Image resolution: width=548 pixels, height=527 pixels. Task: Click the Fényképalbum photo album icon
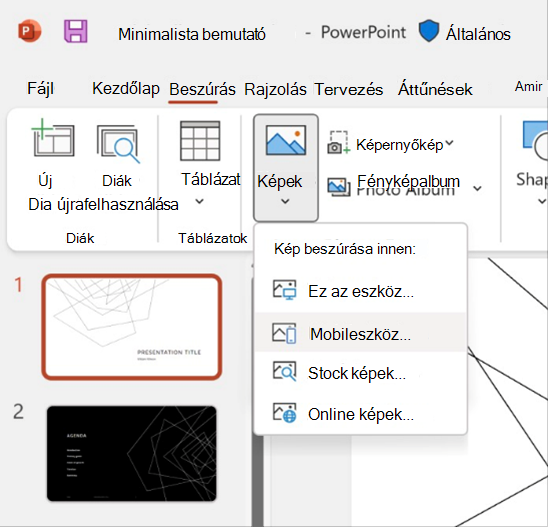point(339,187)
